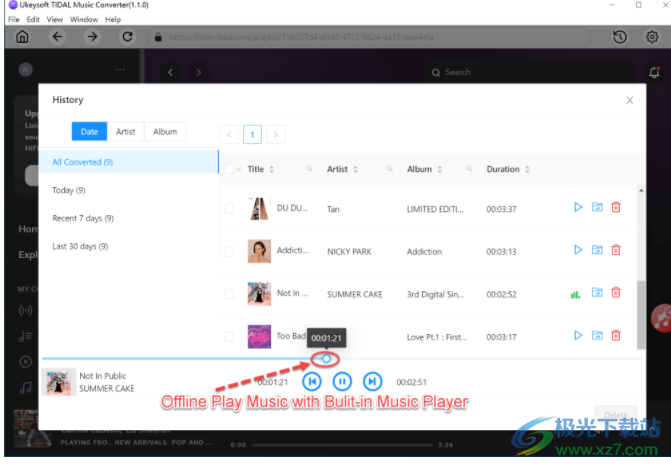Click the TIDAL Search field

[x=529, y=72]
